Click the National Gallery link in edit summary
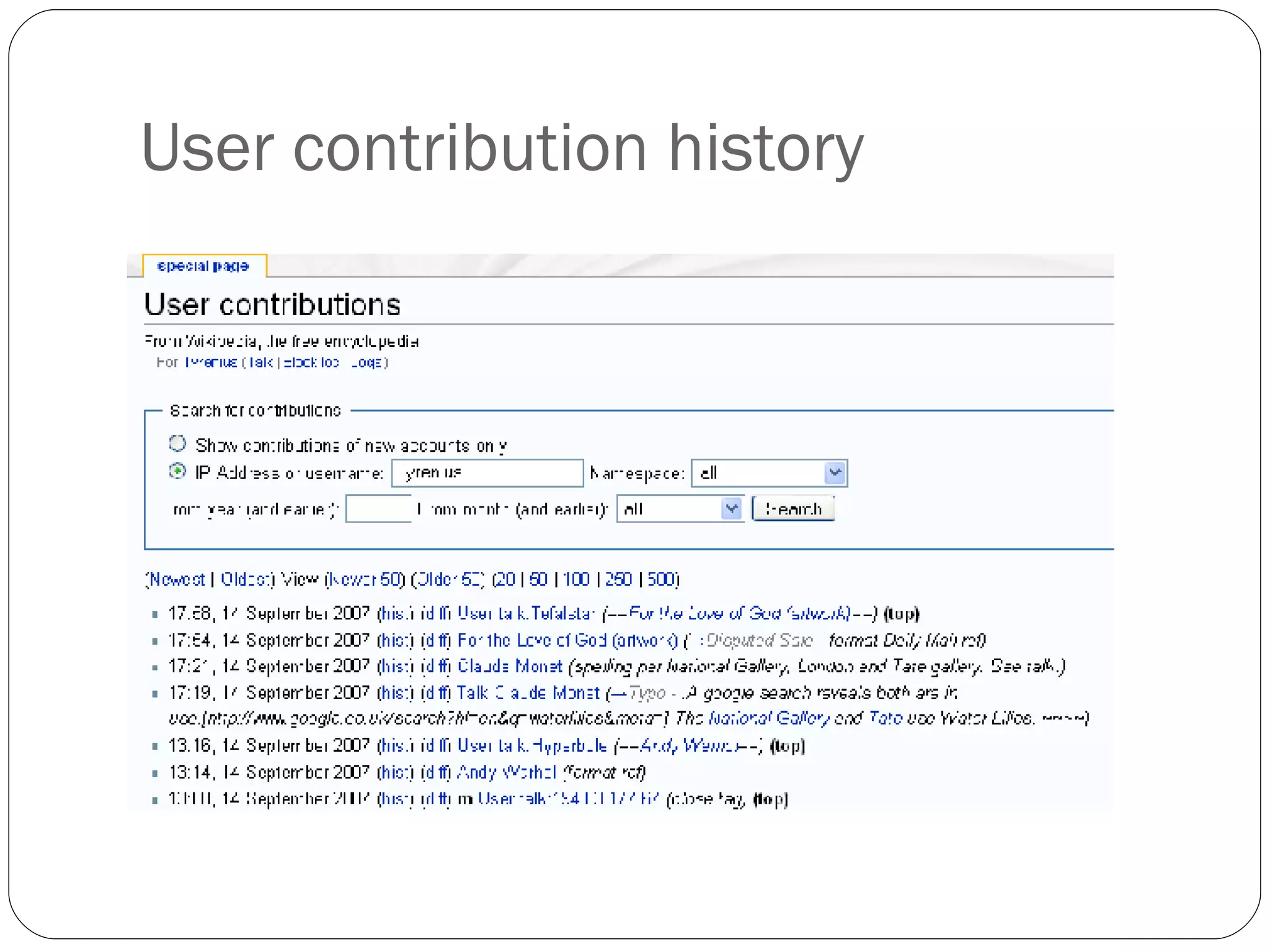 (769, 718)
